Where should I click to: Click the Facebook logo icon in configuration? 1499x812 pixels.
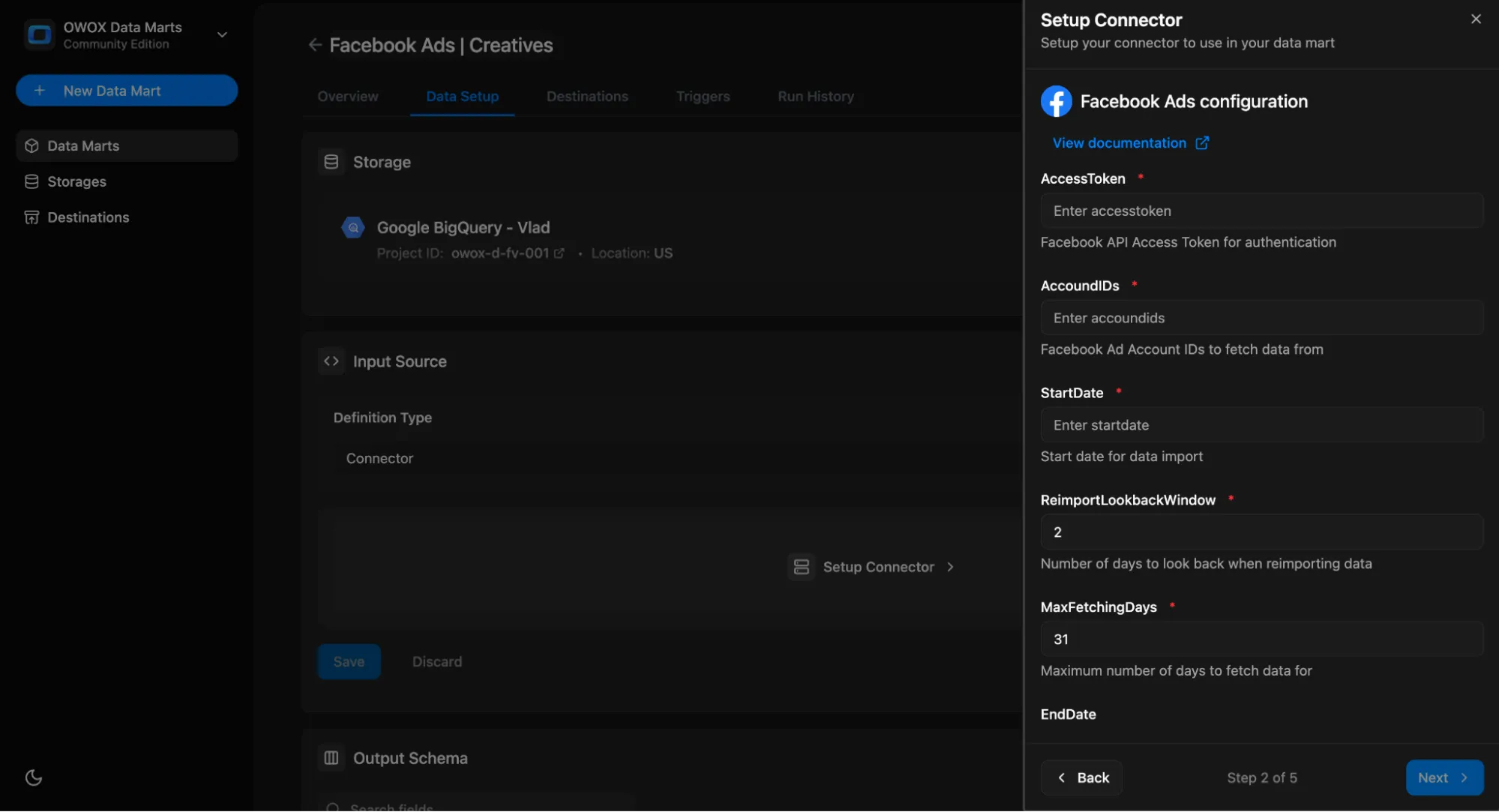1056,101
